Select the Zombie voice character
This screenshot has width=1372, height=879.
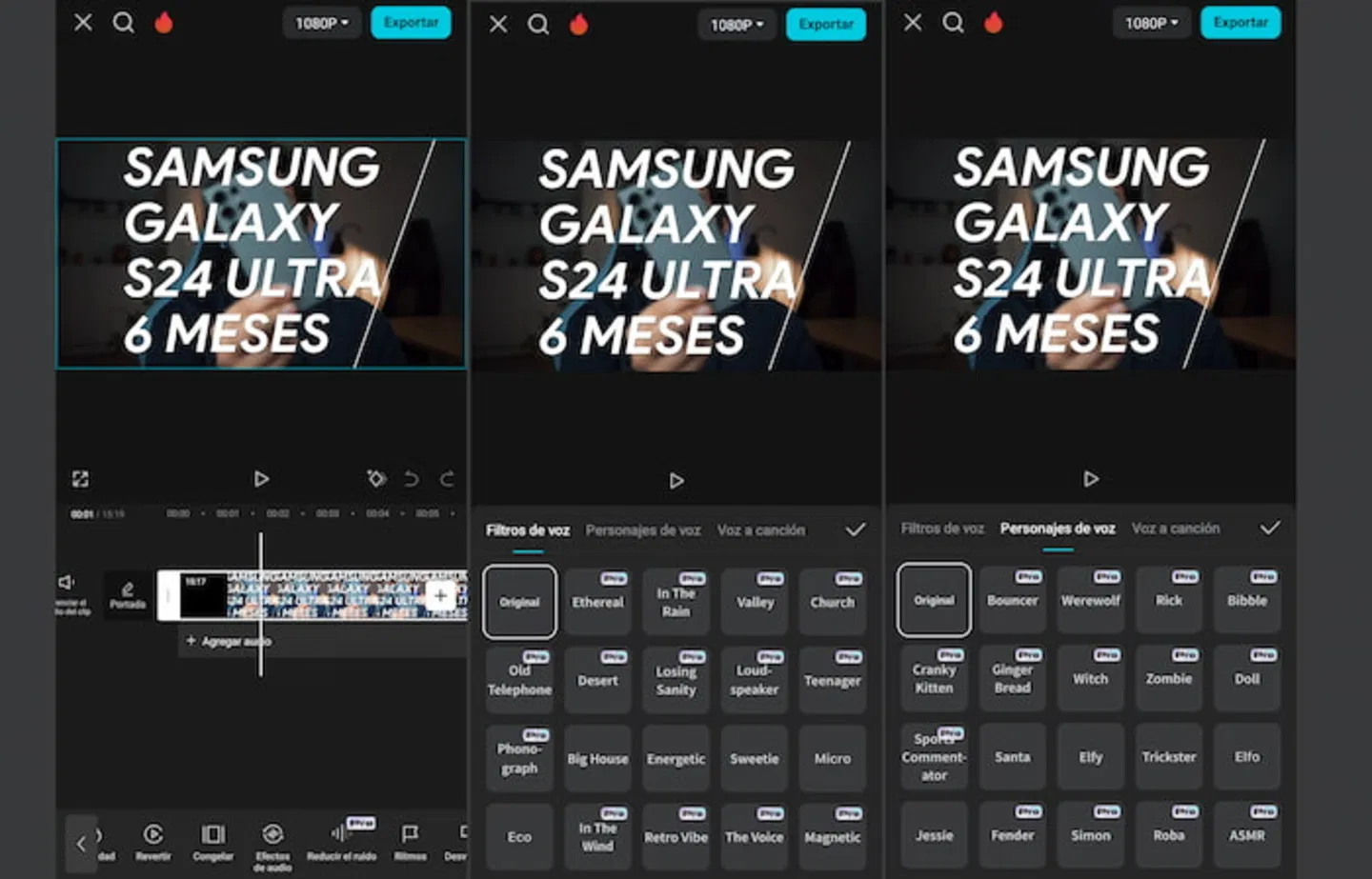point(1169,678)
